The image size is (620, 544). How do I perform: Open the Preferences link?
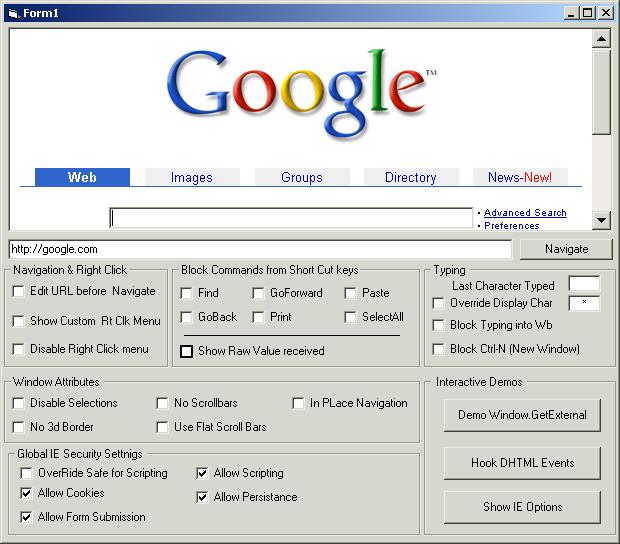(512, 225)
